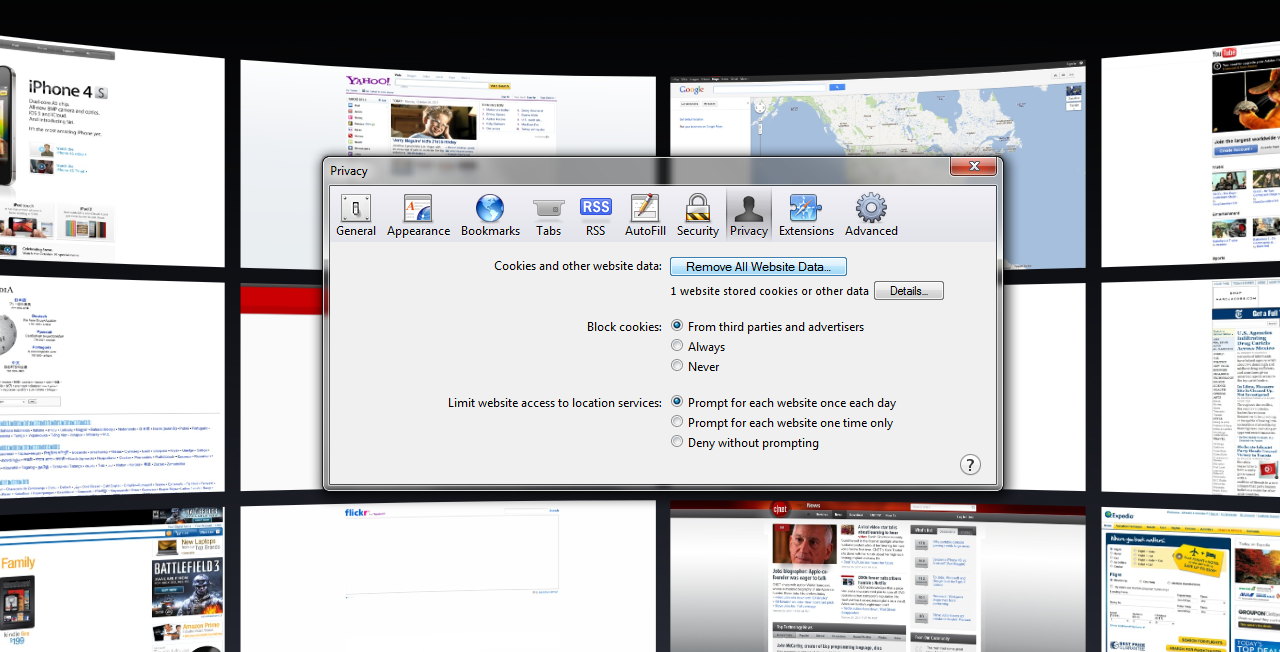The image size is (1280, 652).
Task: Open the Yahoo Top Sites thumbnail
Action: pyautogui.click(x=447, y=110)
